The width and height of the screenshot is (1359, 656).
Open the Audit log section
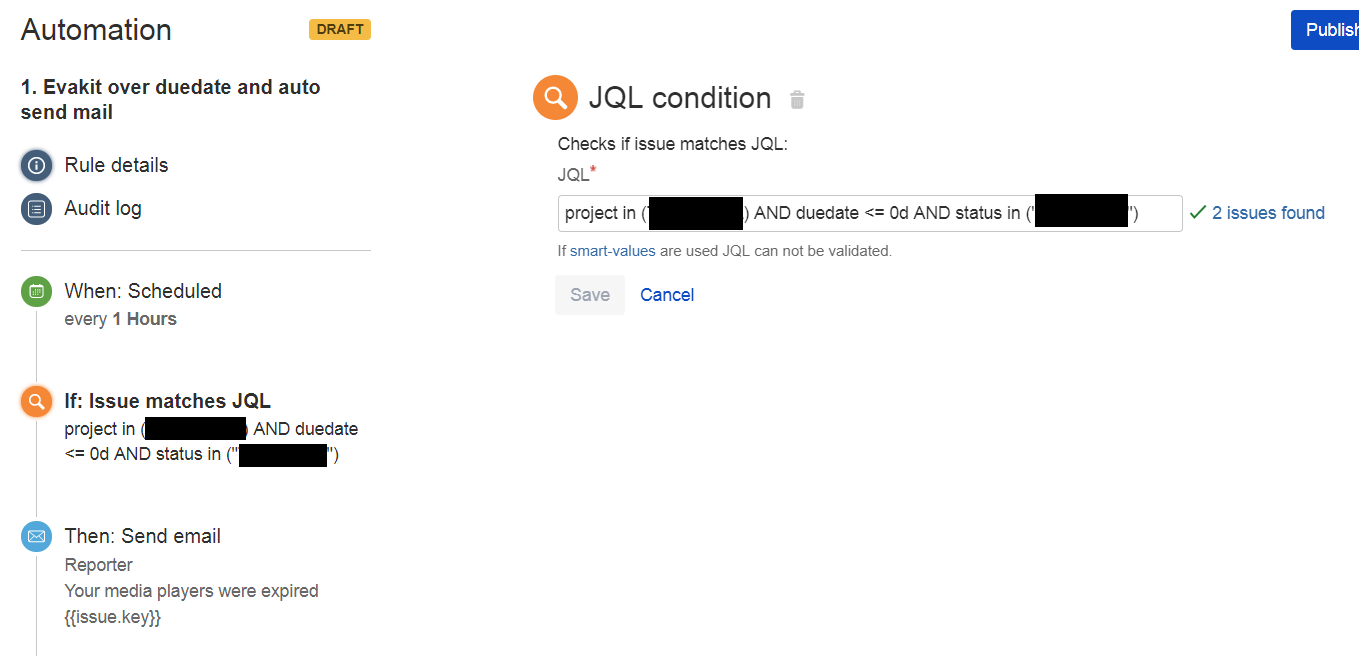pyautogui.click(x=103, y=208)
